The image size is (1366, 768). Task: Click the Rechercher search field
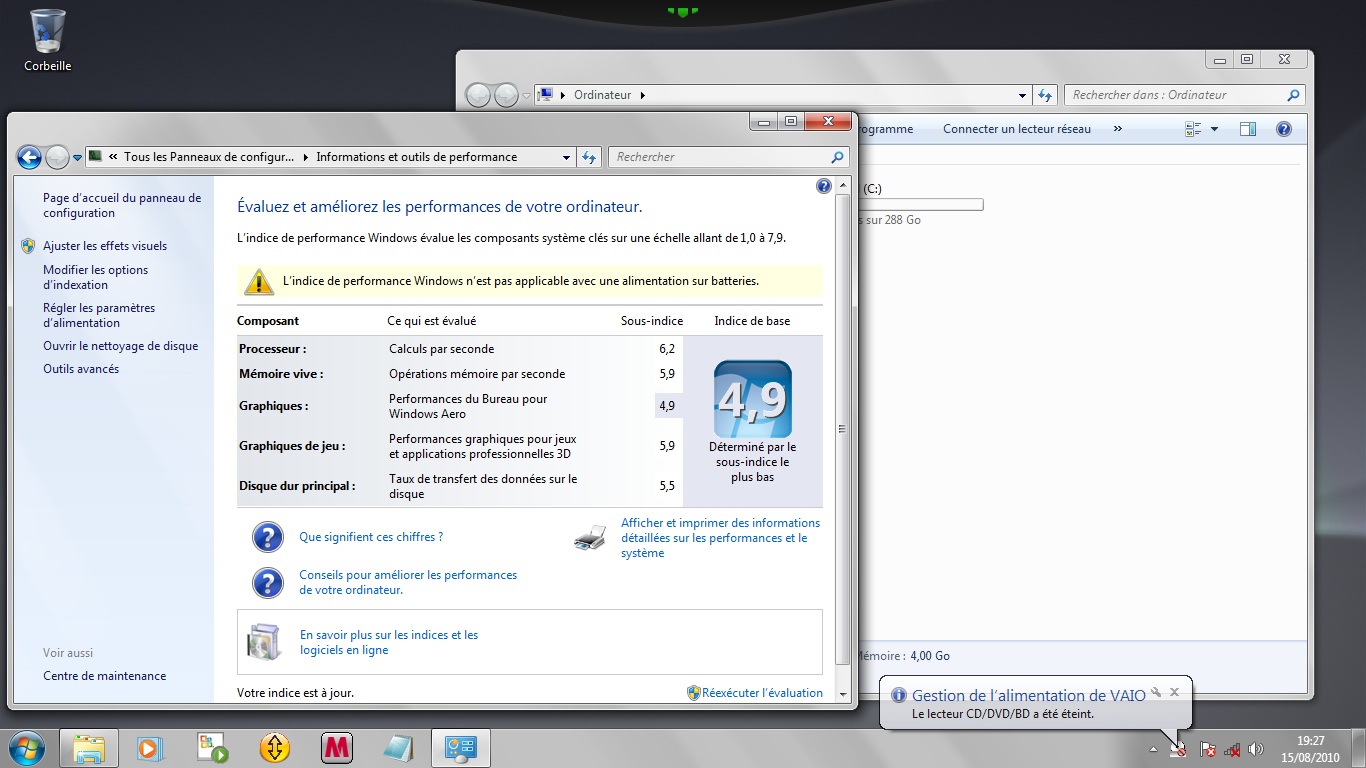click(x=720, y=157)
